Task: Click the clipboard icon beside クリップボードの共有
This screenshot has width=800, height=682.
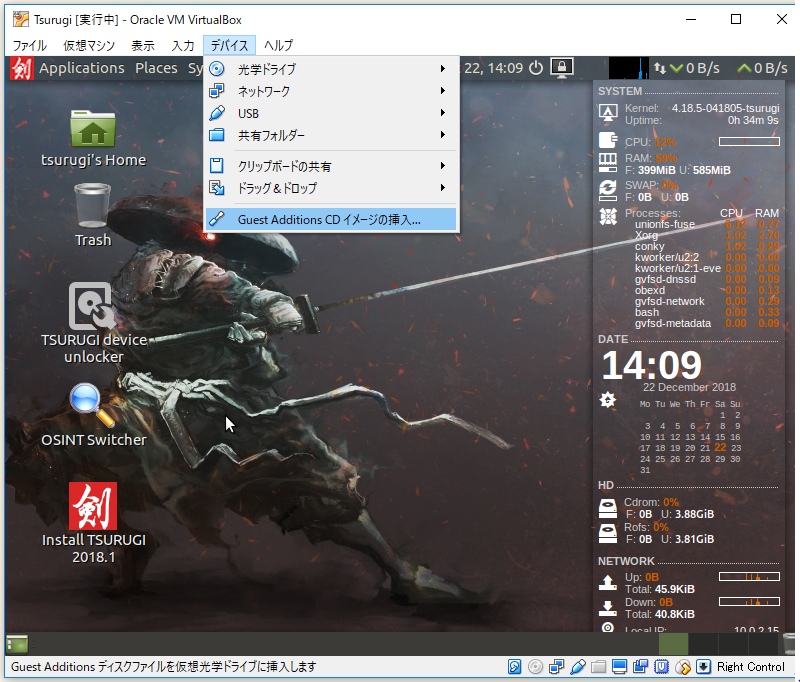Action: (217, 165)
